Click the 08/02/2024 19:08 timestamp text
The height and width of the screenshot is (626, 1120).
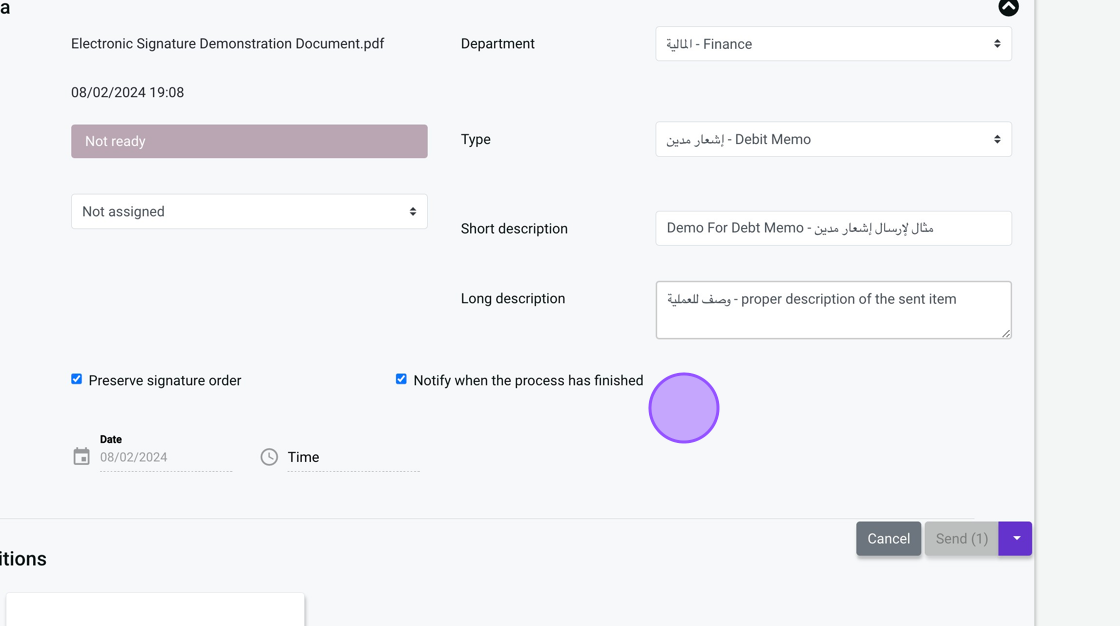128,93
